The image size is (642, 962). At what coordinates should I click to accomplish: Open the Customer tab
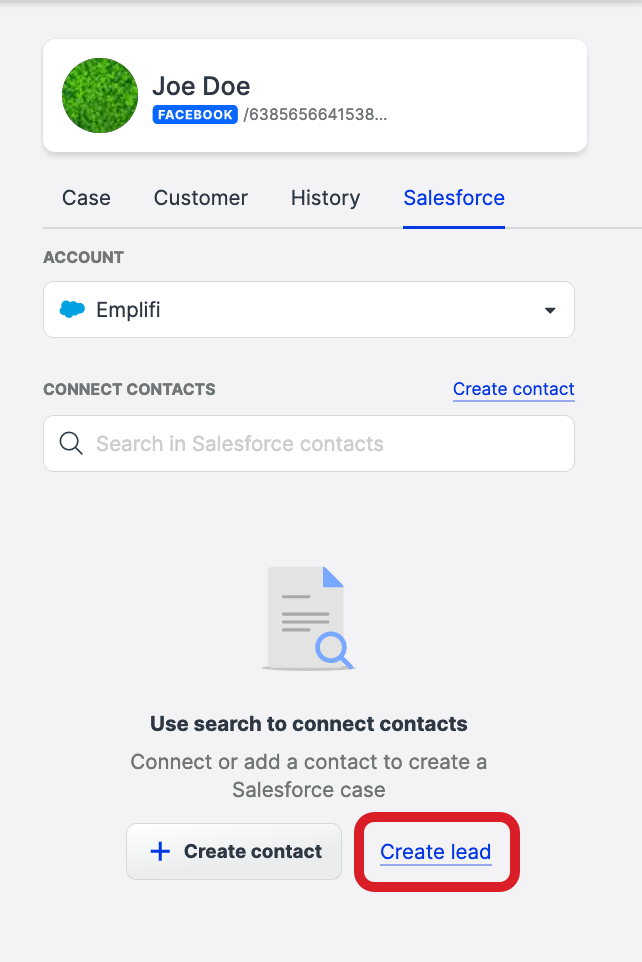[x=200, y=198]
